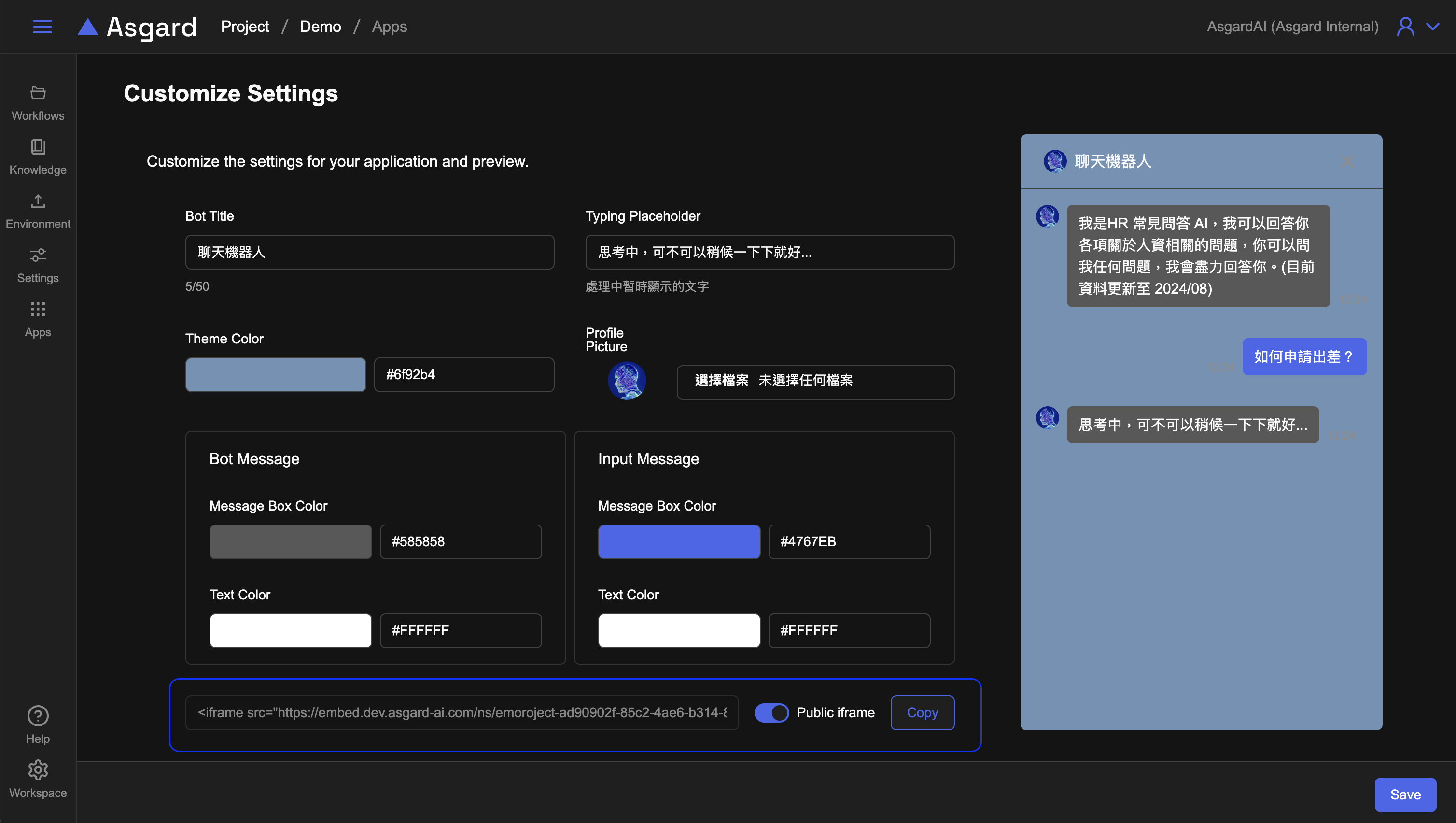Open the Theme Color swatch picker

click(x=275, y=374)
